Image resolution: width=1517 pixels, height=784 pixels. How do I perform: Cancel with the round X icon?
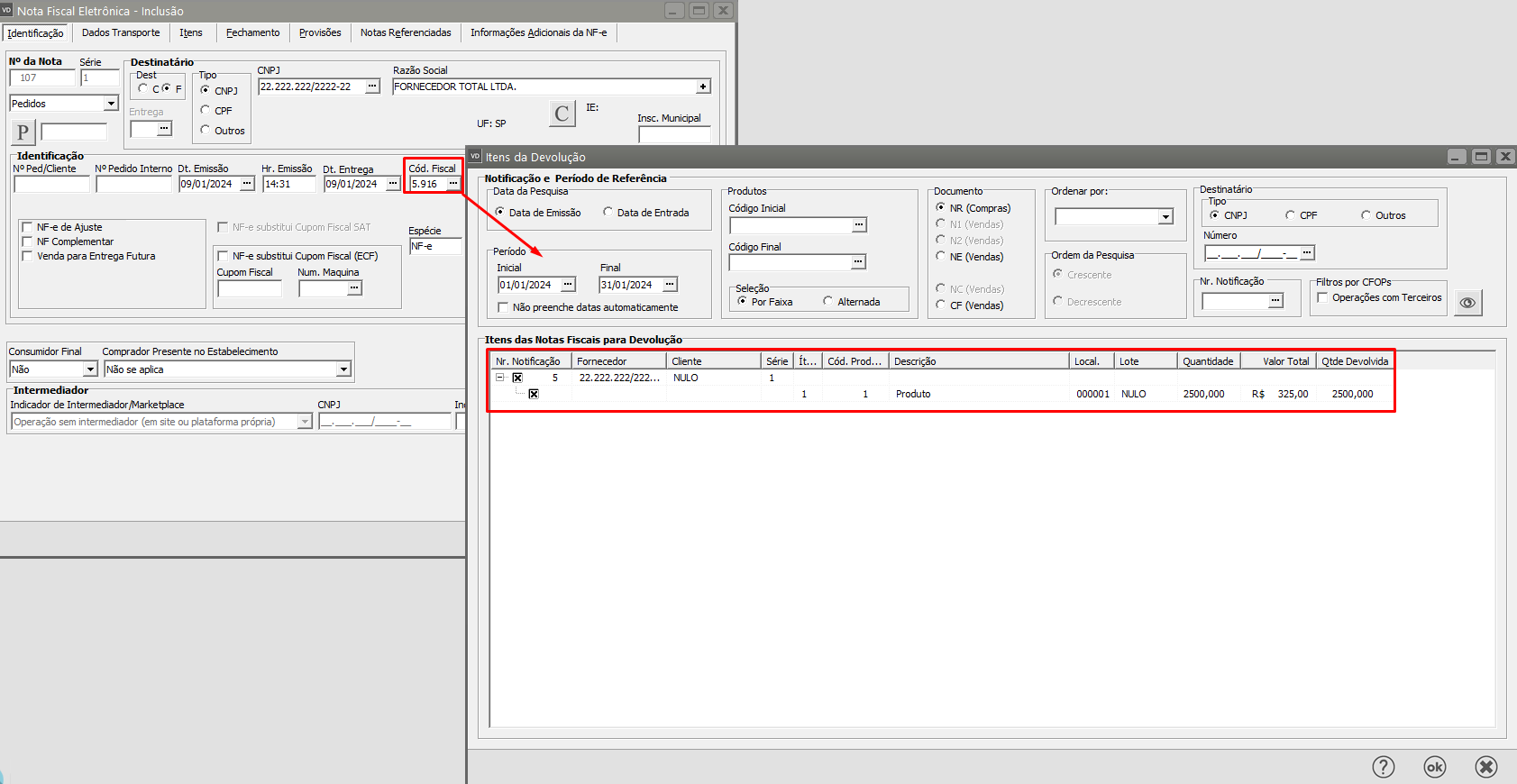click(x=1486, y=767)
